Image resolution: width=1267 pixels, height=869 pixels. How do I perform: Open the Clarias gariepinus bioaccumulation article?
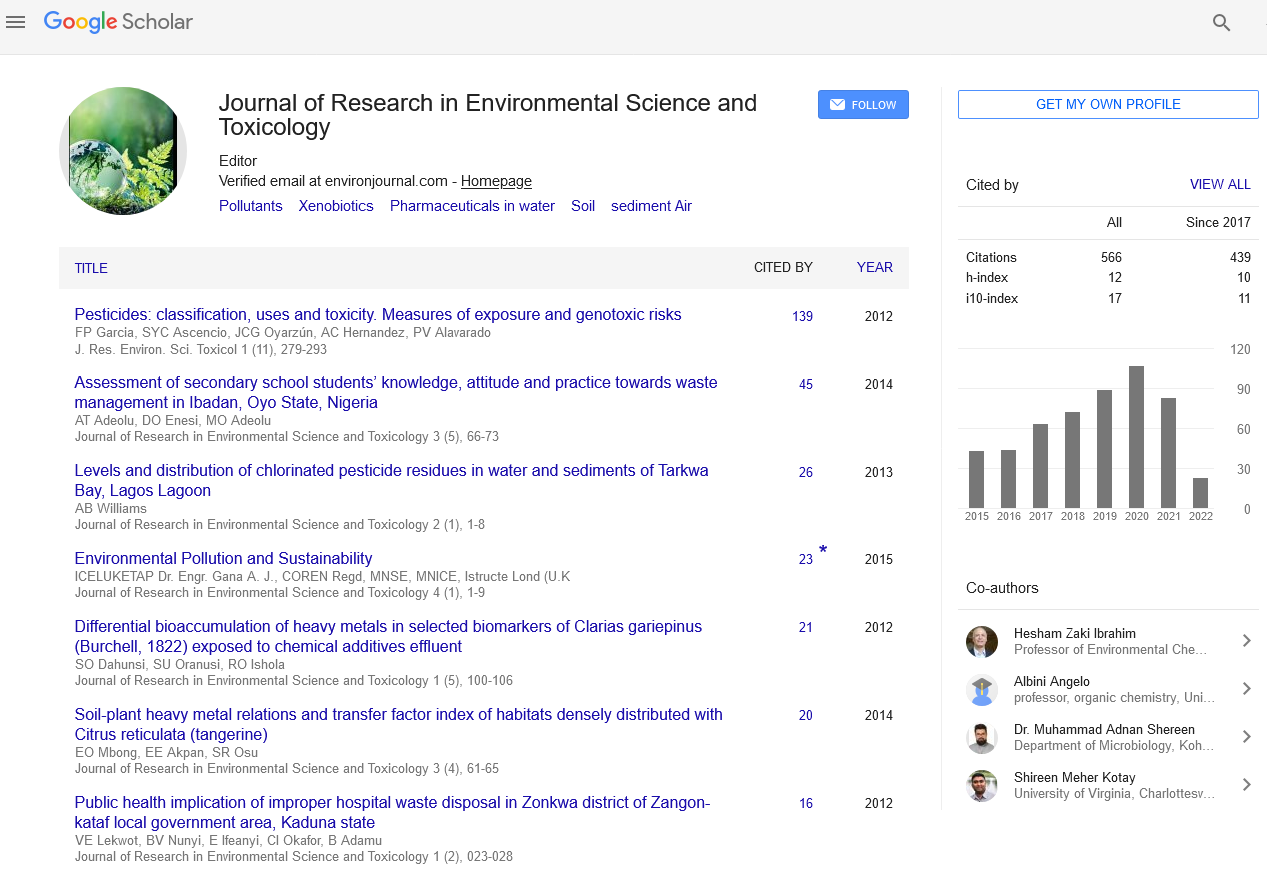tap(388, 636)
